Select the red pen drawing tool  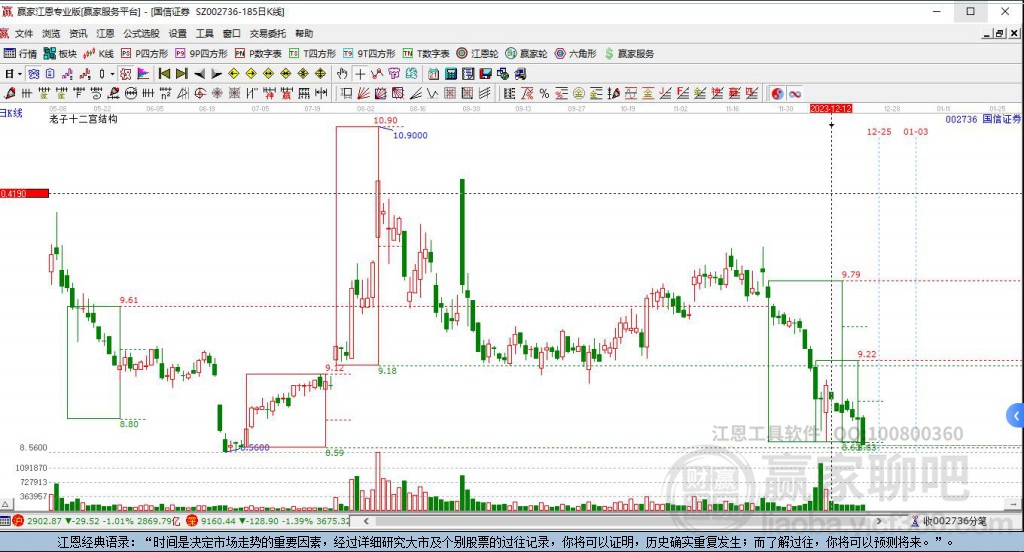(x=10, y=94)
